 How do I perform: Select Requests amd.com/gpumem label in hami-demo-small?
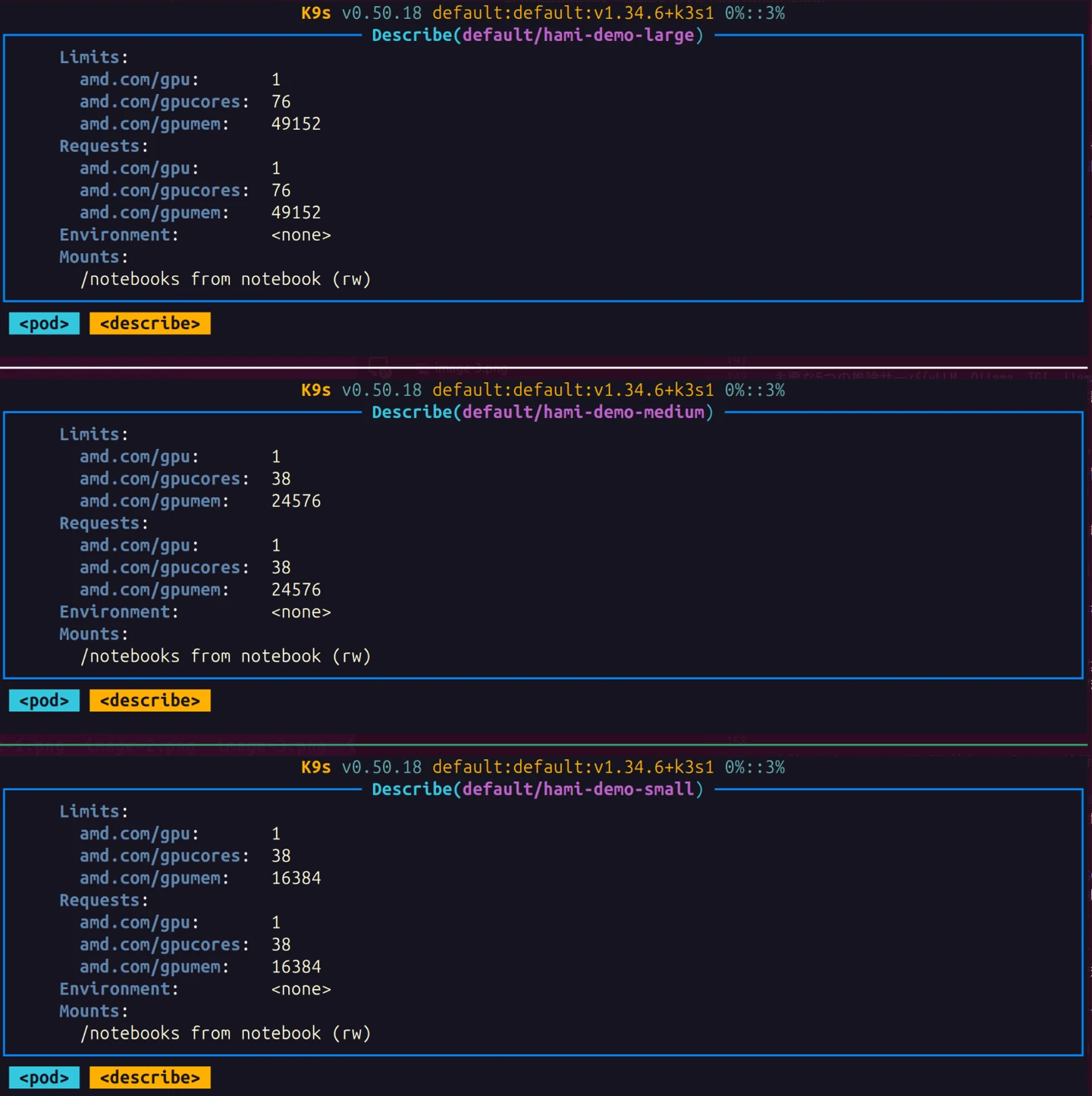point(155,967)
